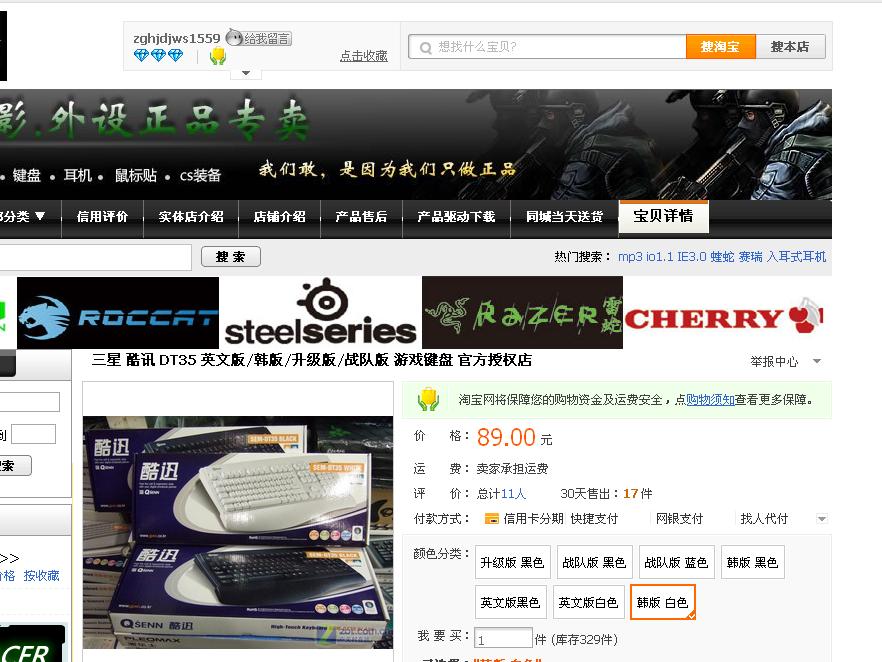Click the green shield guarantee icon
Image resolution: width=882 pixels, height=662 pixels.
(x=428, y=399)
